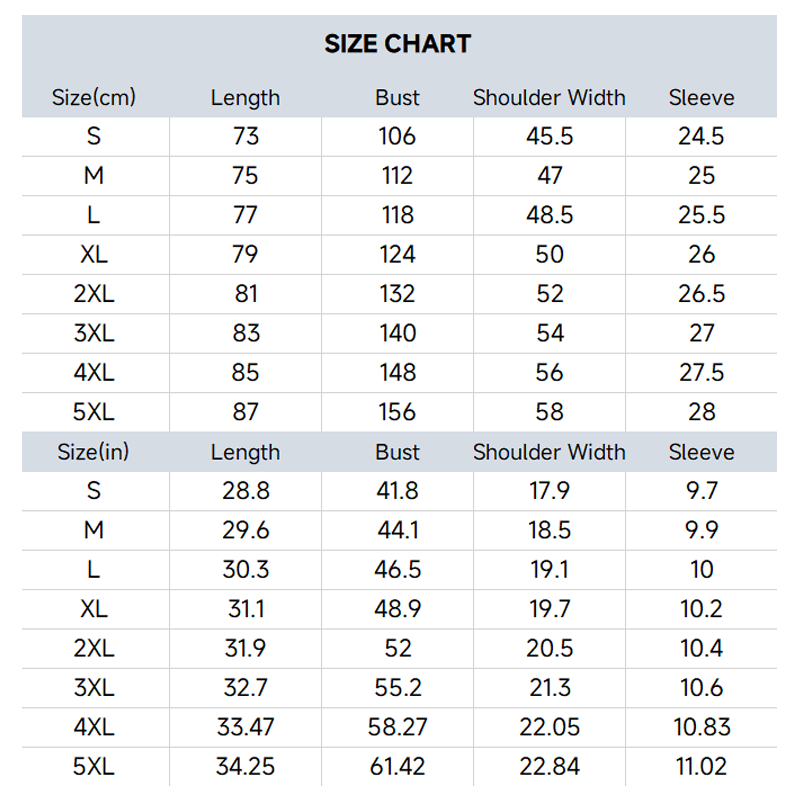Select Shoulder Width value 48.5
Screen dimensions: 800x800
pos(549,215)
